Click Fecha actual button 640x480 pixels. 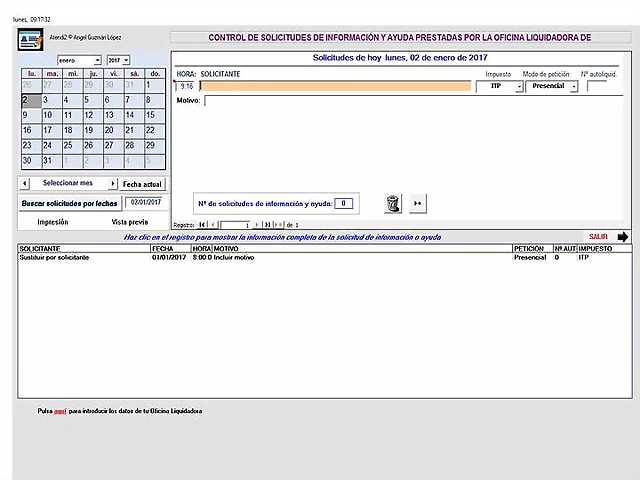click(142, 184)
